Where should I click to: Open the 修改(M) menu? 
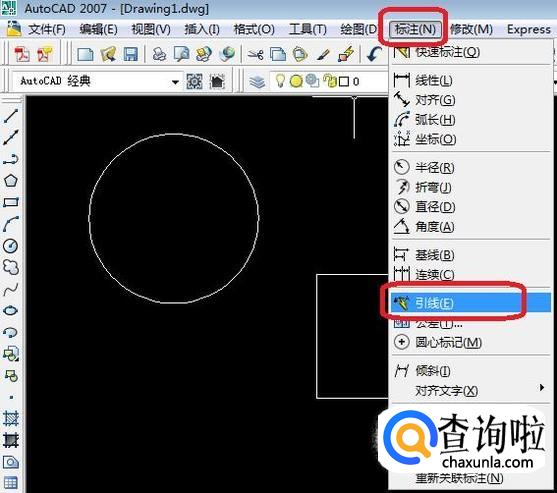click(471, 29)
